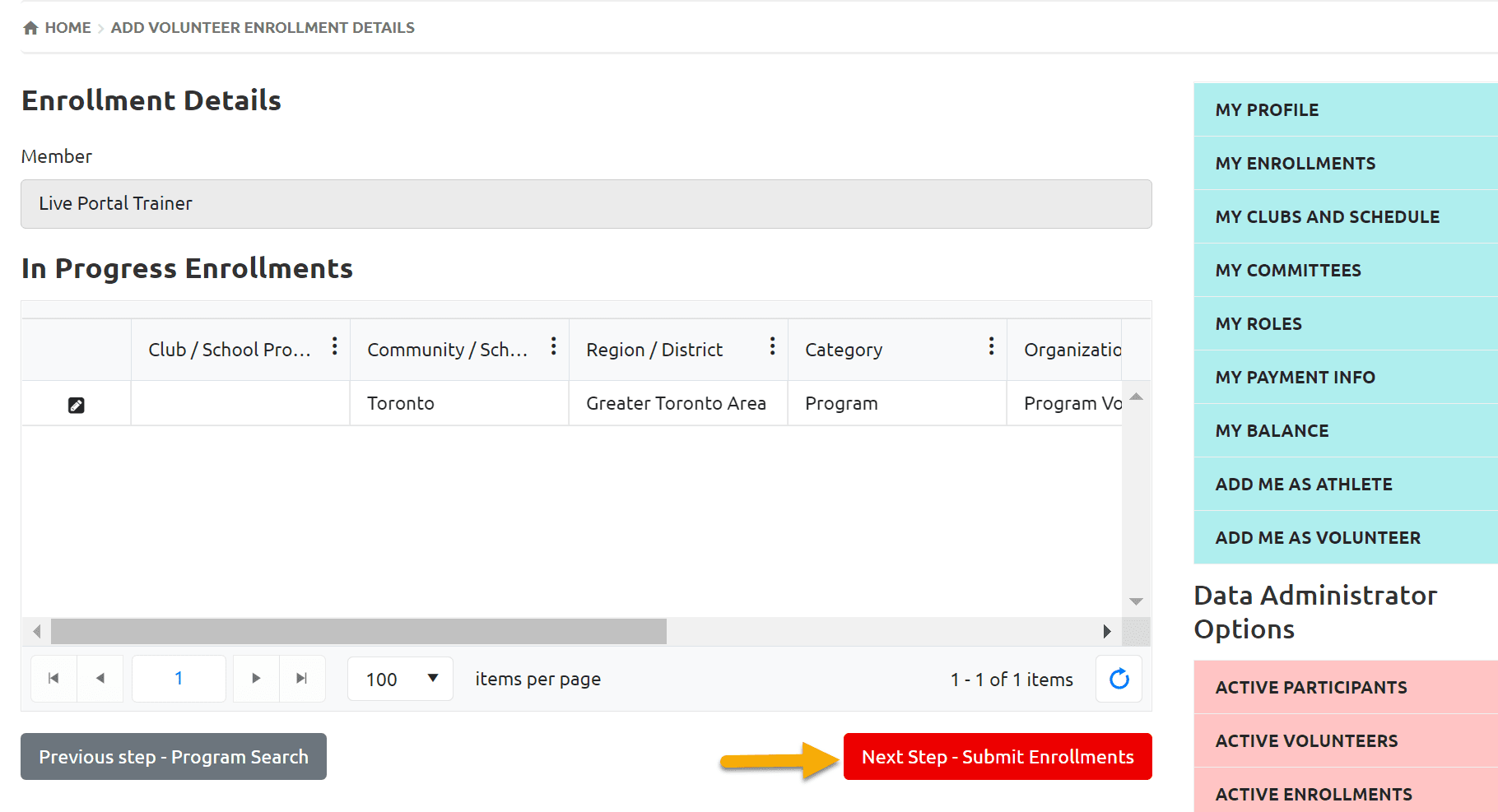
Task: Go to the previous grid page
Action: (x=100, y=679)
